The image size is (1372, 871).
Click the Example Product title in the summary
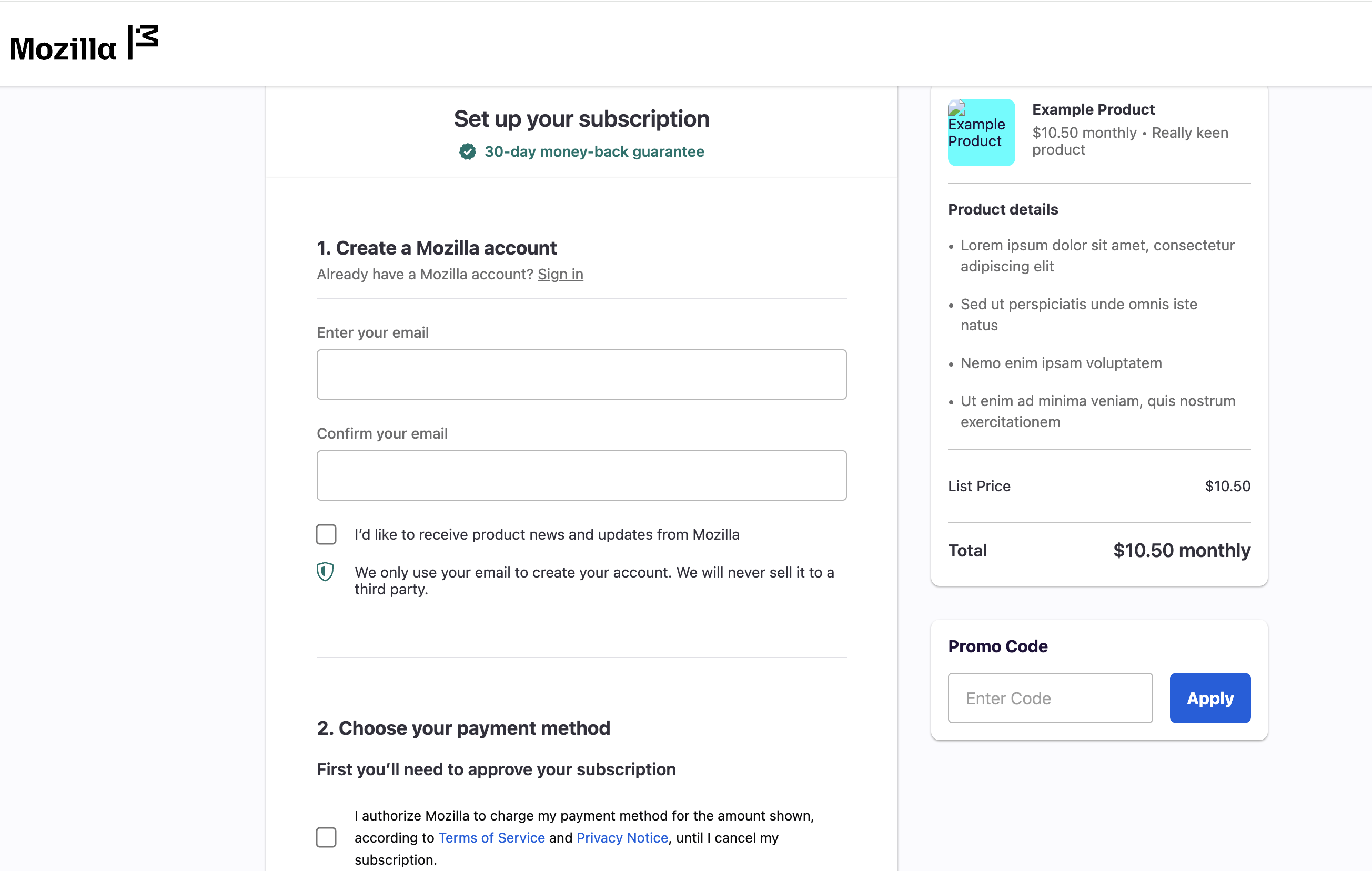(x=1093, y=109)
